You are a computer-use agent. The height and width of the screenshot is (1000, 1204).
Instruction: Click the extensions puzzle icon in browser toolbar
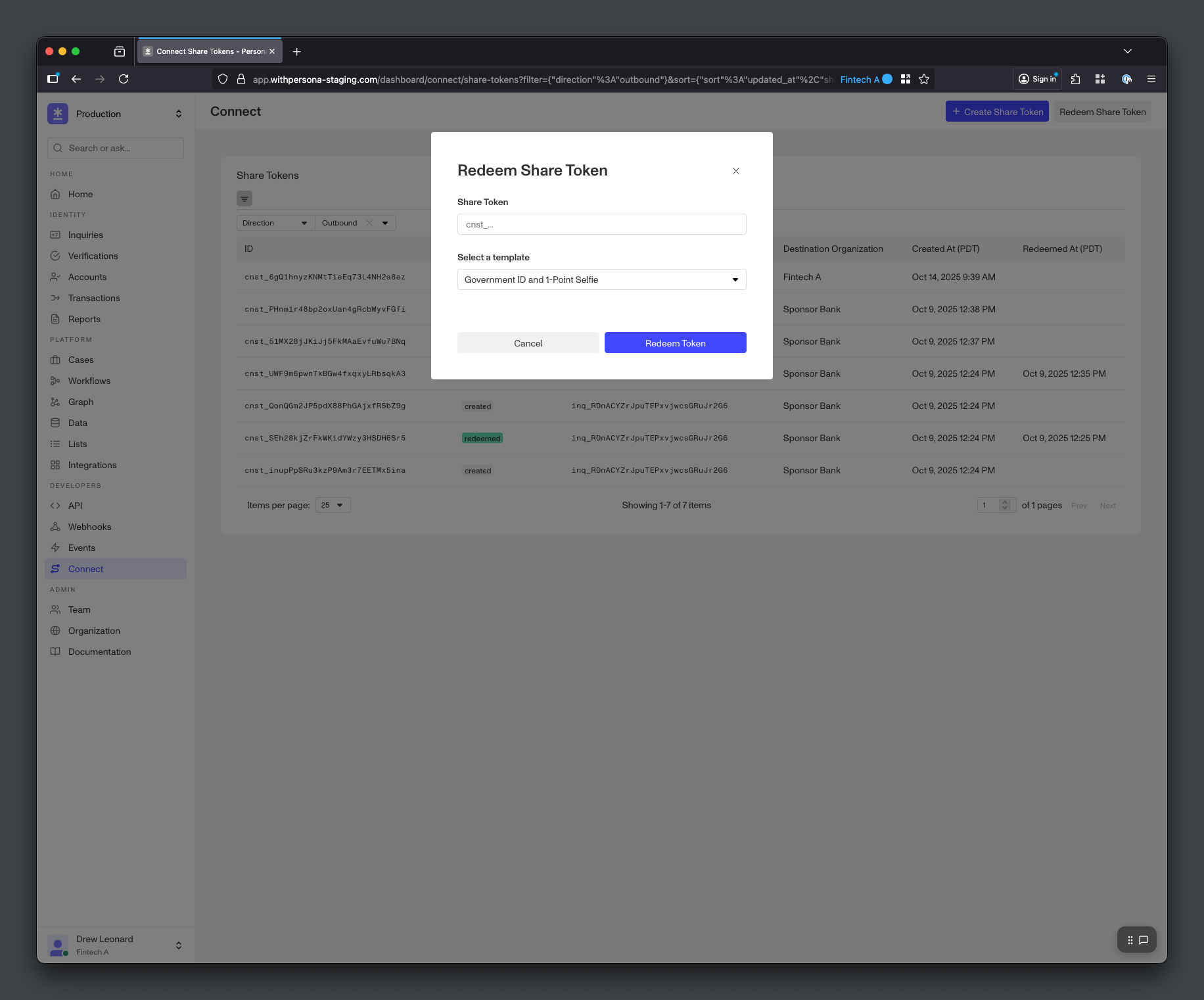(1075, 79)
